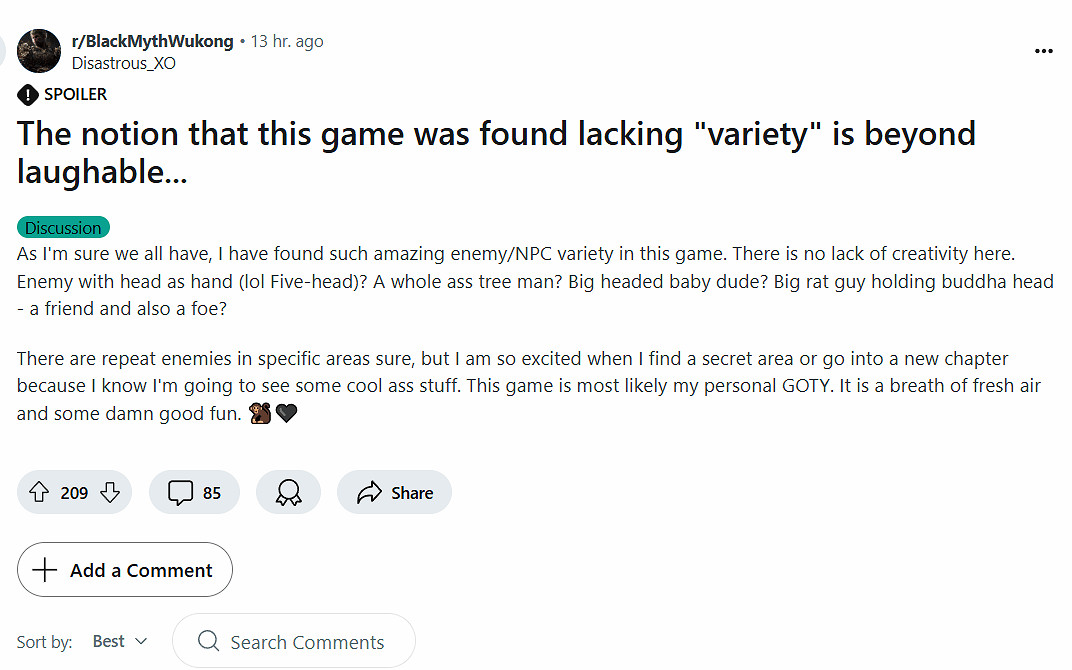Expand the Sort by Best dropdown

tap(120, 641)
